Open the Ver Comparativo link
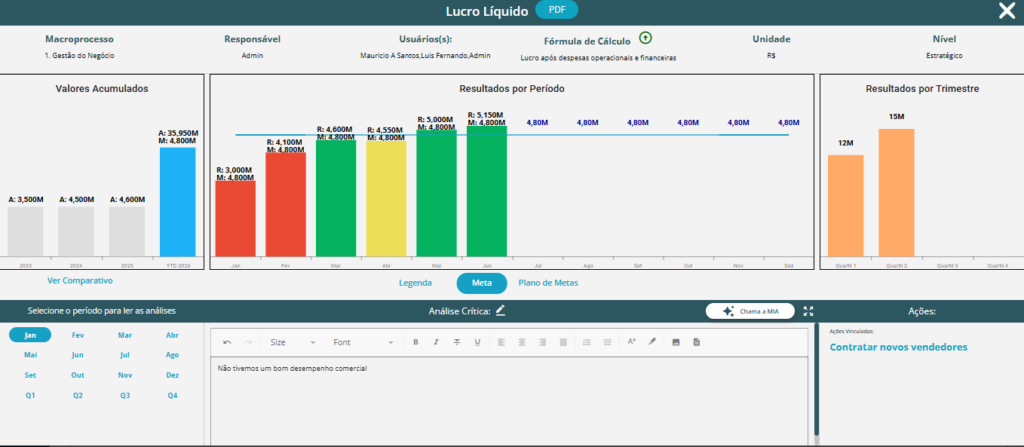1024x447 pixels. (80, 280)
